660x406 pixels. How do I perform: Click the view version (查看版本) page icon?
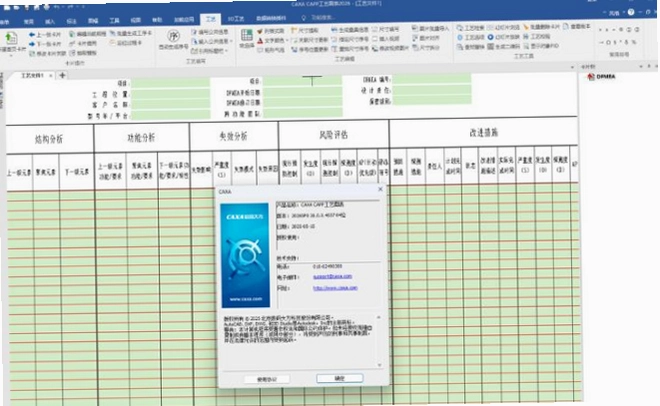click(x=566, y=26)
